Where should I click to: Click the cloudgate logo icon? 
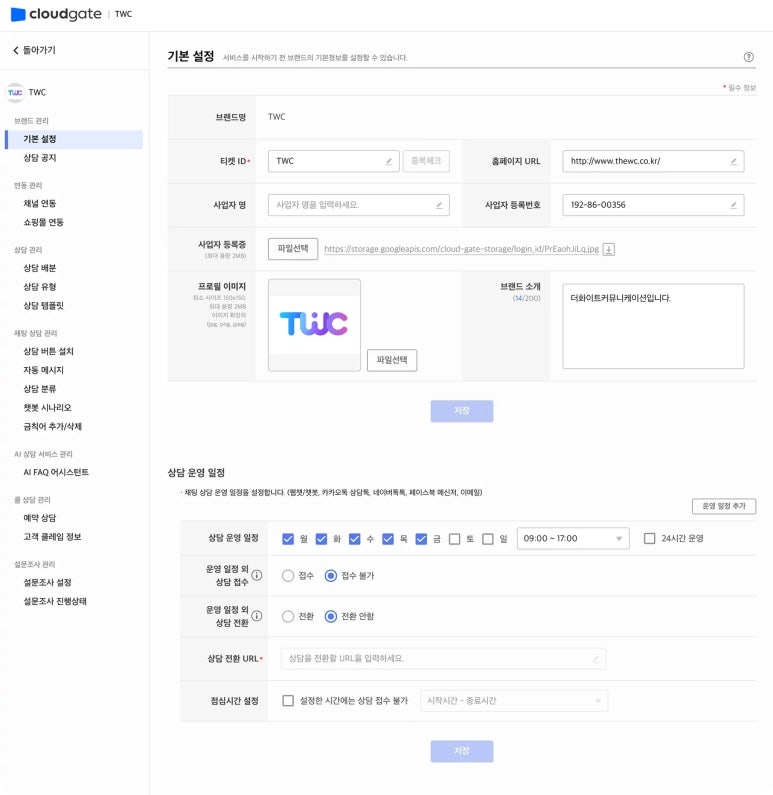pos(18,15)
